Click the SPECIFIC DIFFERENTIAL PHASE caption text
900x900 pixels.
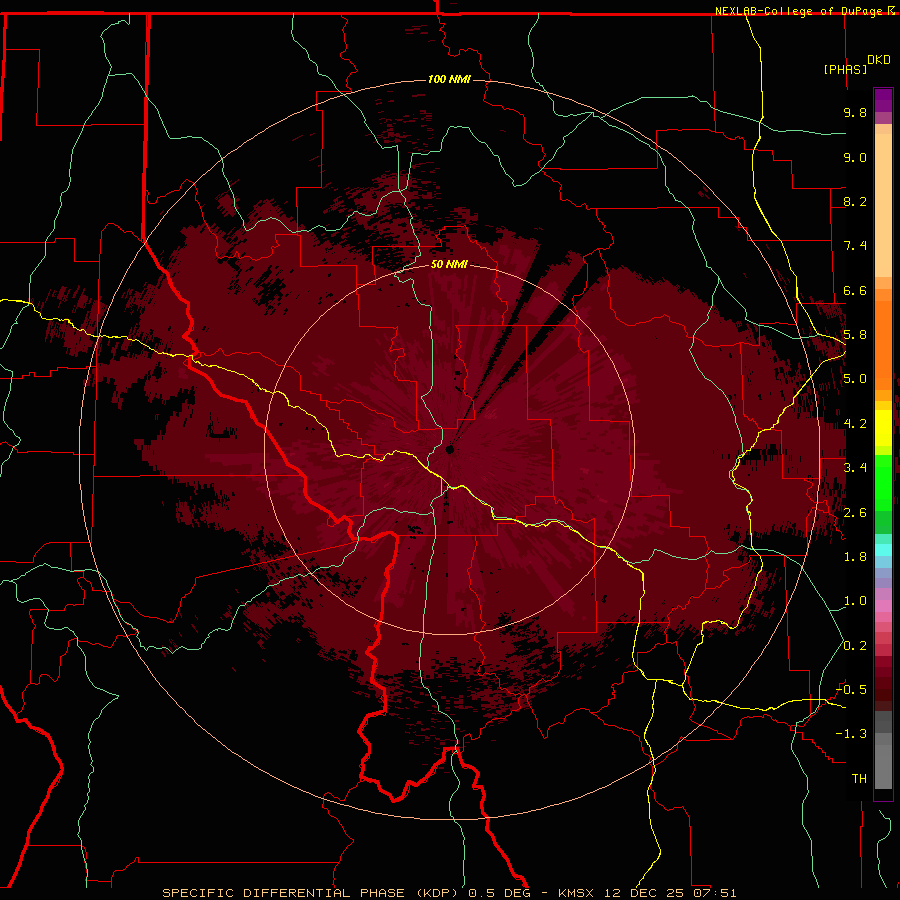click(283, 893)
